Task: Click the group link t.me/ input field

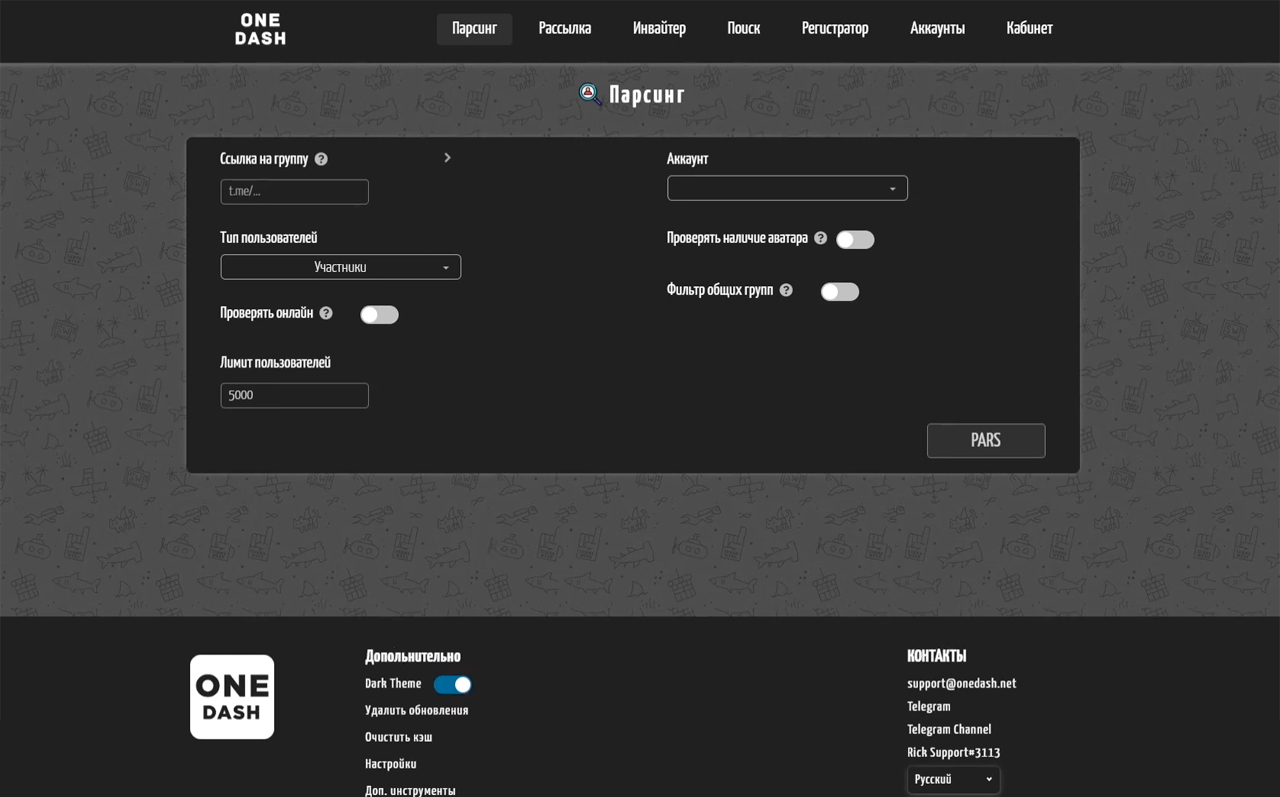Action: 294,192
